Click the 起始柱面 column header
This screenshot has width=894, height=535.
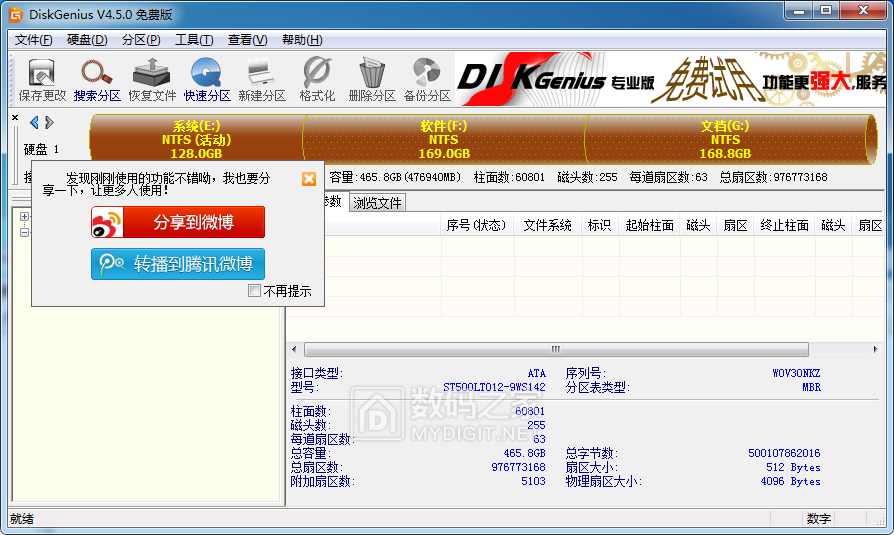[649, 226]
